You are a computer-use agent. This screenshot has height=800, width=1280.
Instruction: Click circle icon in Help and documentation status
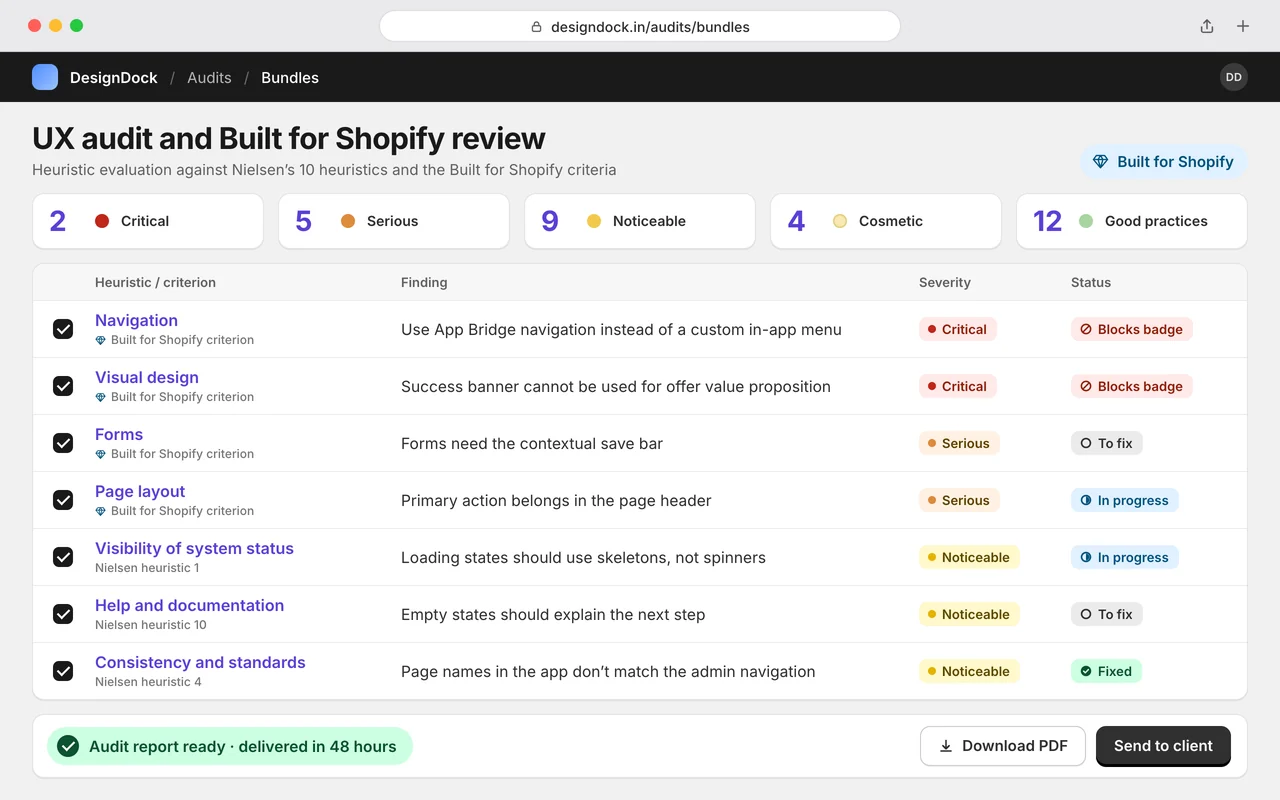click(1086, 614)
